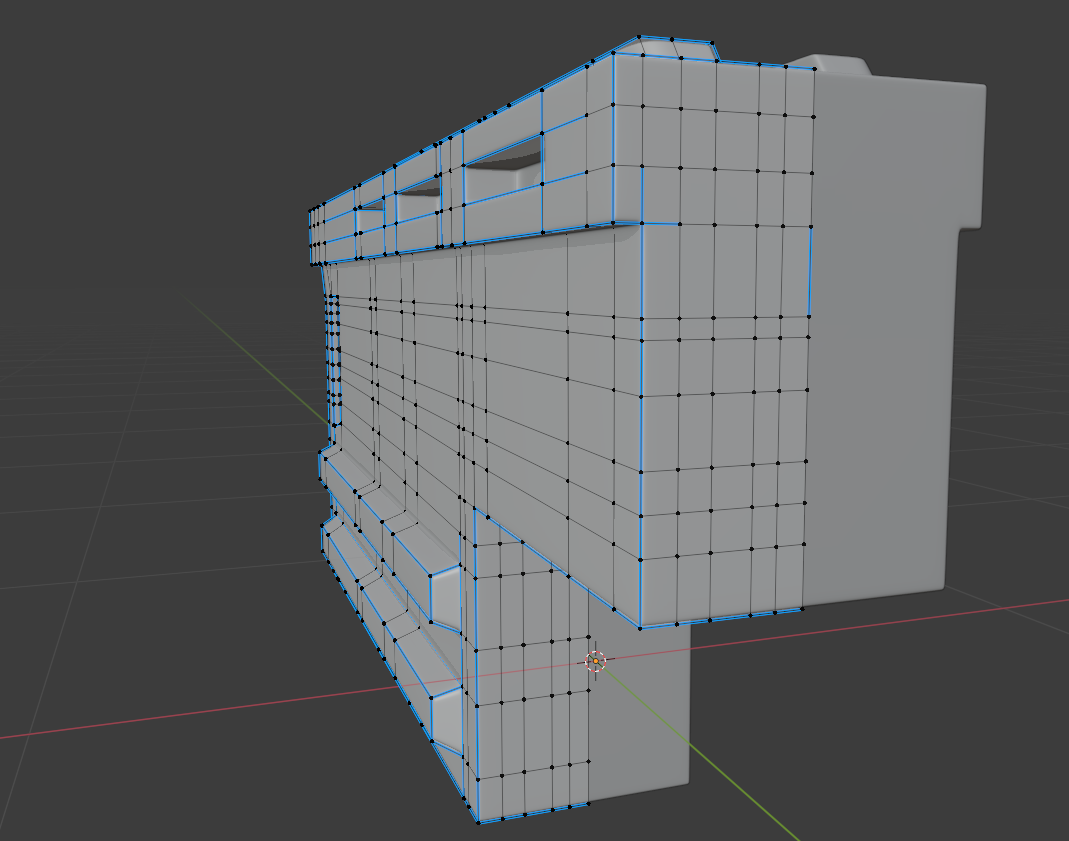Select the topmost peak vertex of the mesh
Viewport: 1069px width, 841px height.
pyautogui.click(x=639, y=36)
